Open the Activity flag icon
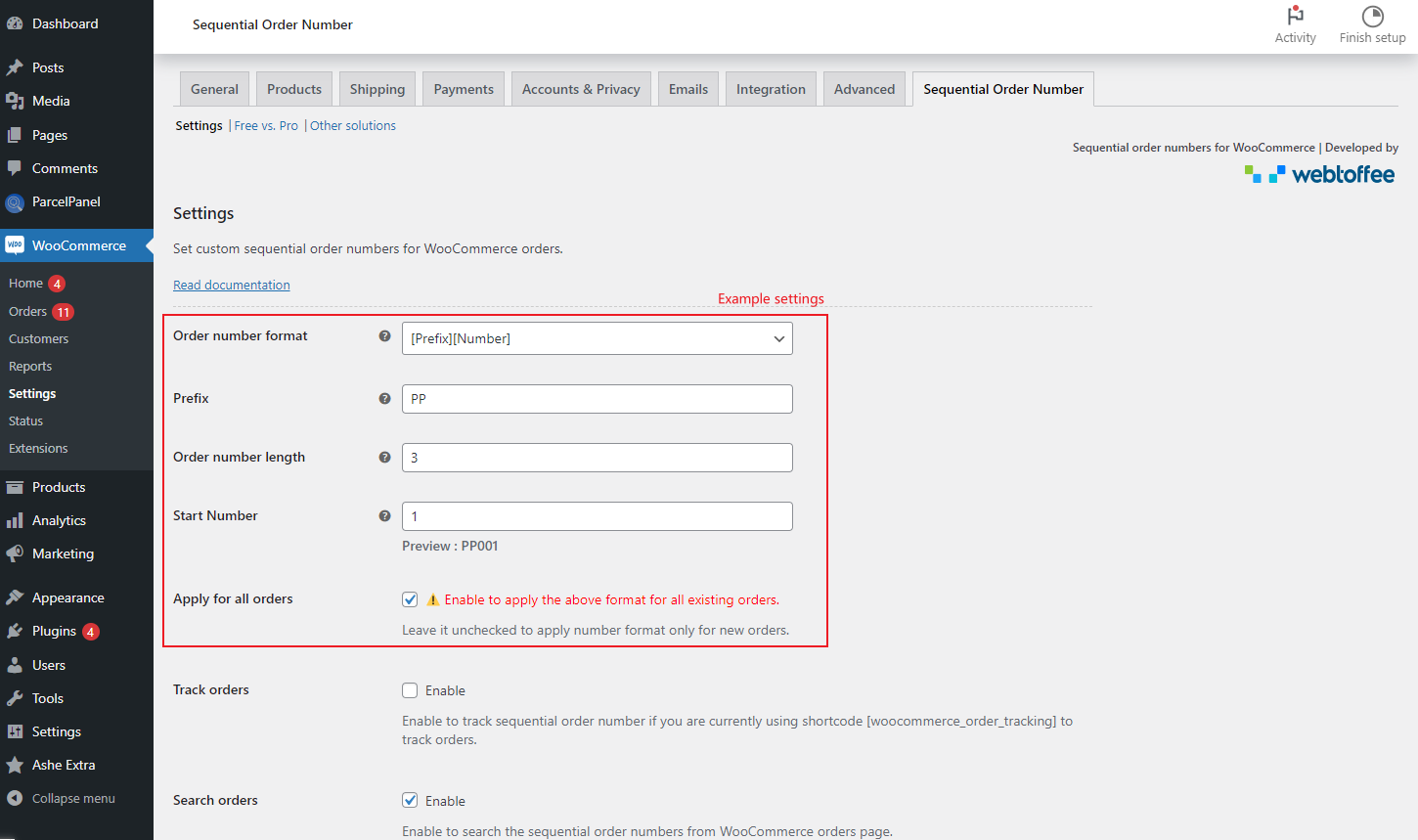This screenshot has height=840, width=1418. coord(1295,16)
